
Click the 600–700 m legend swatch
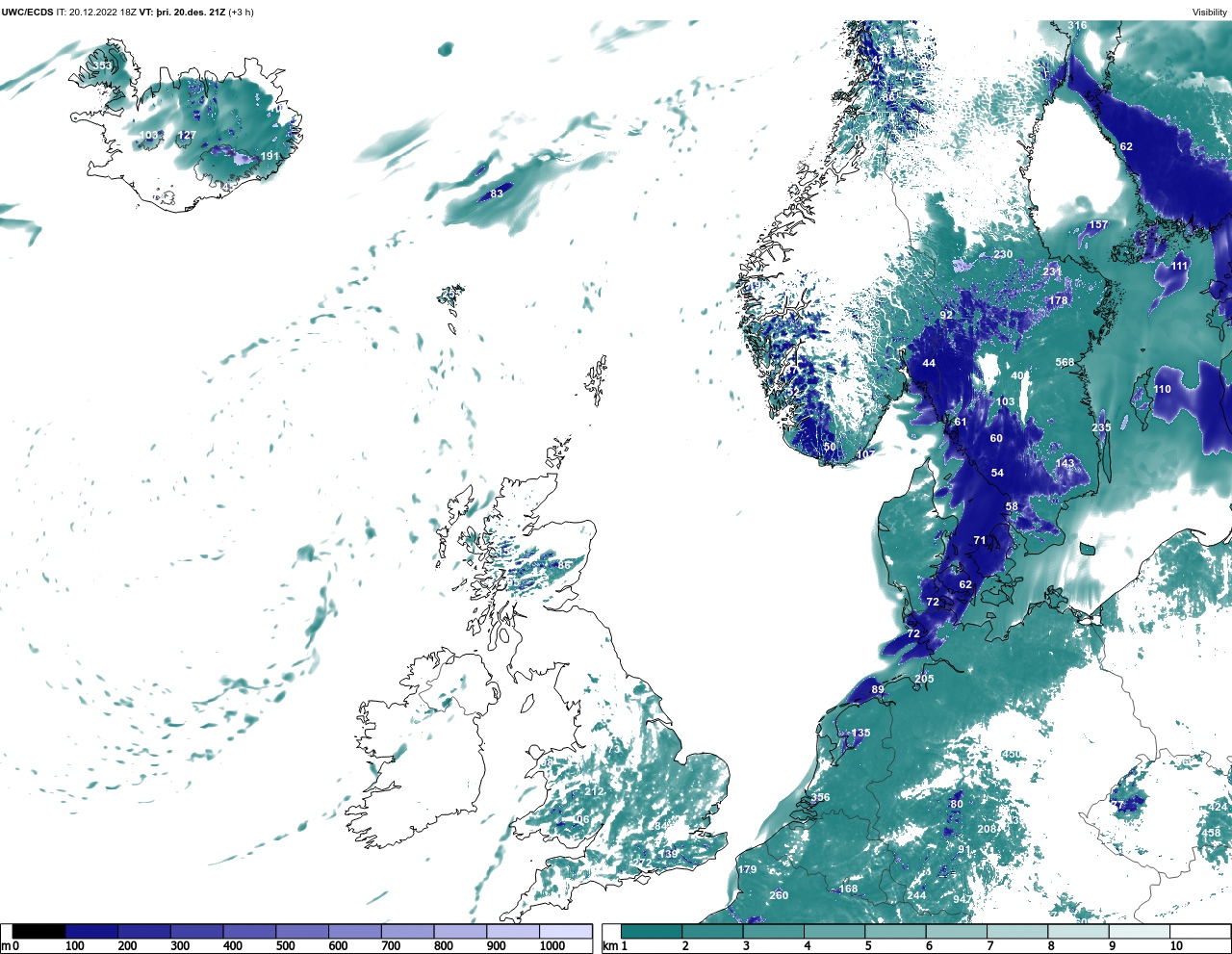pos(354,931)
